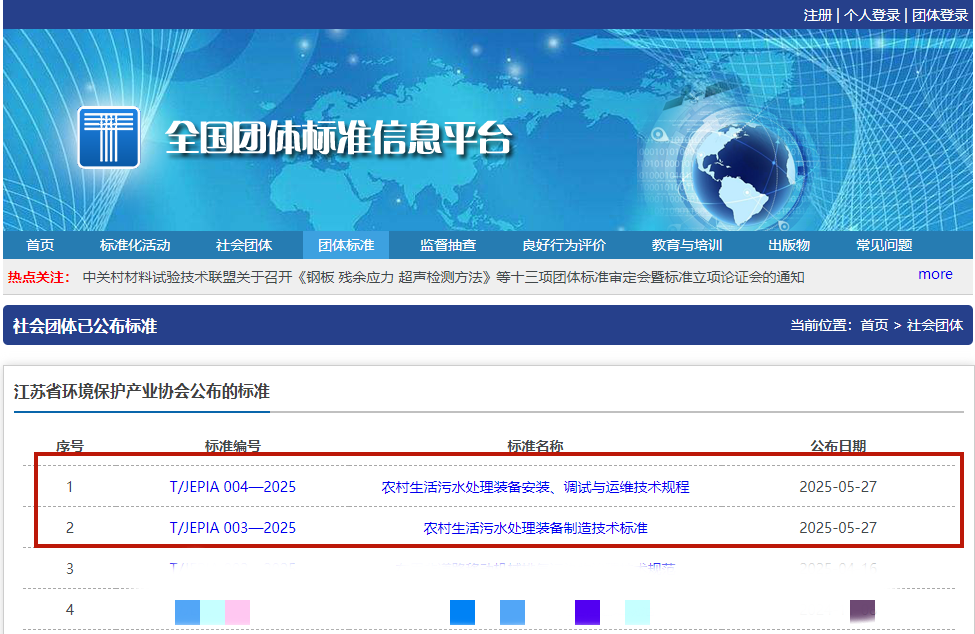The height and width of the screenshot is (634, 975).
Task: Select the 良好行为评价 menu item
Action: (564, 245)
